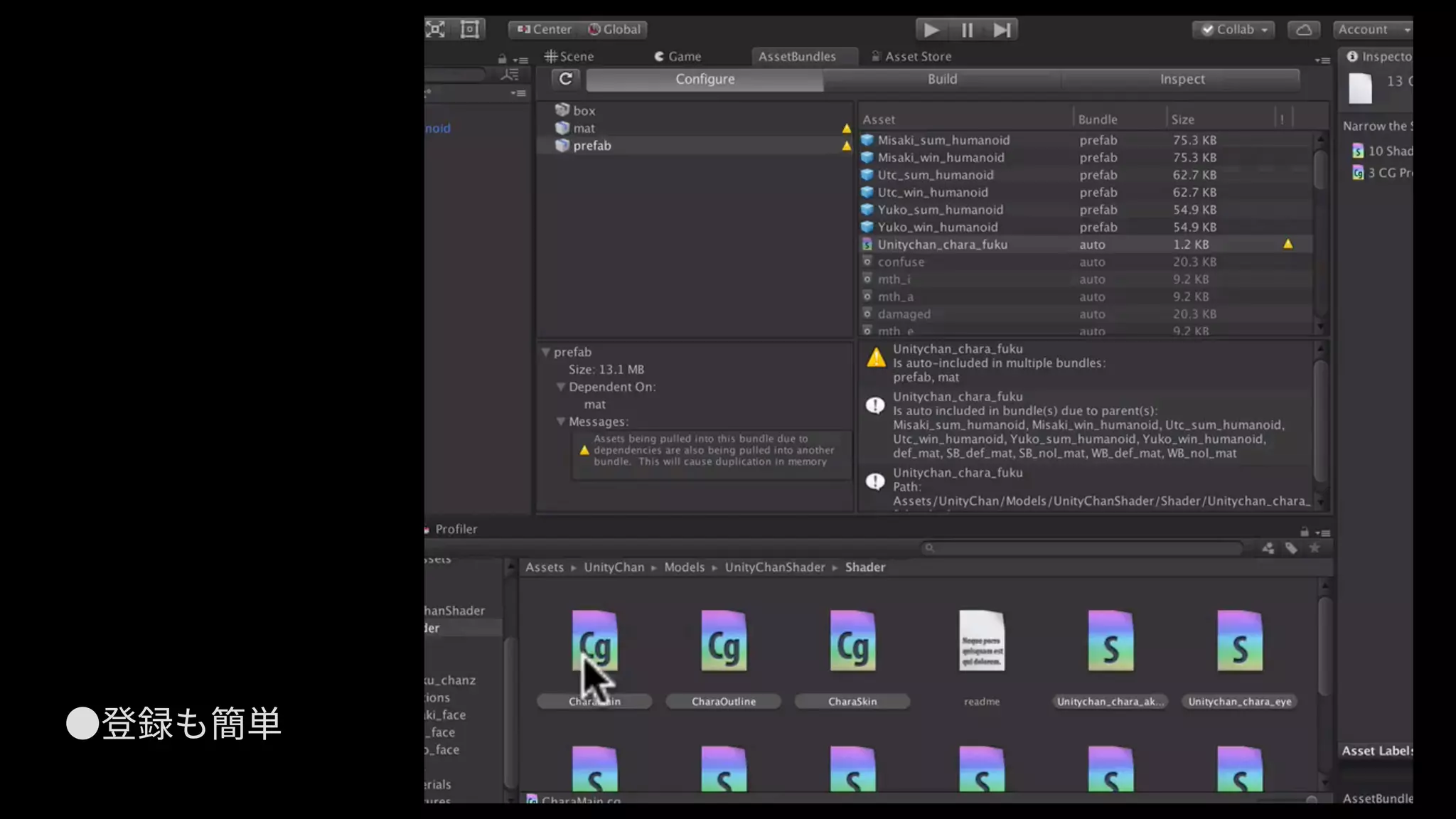This screenshot has width=1456, height=819.
Task: Open the Collab dropdown
Action: (1234, 30)
